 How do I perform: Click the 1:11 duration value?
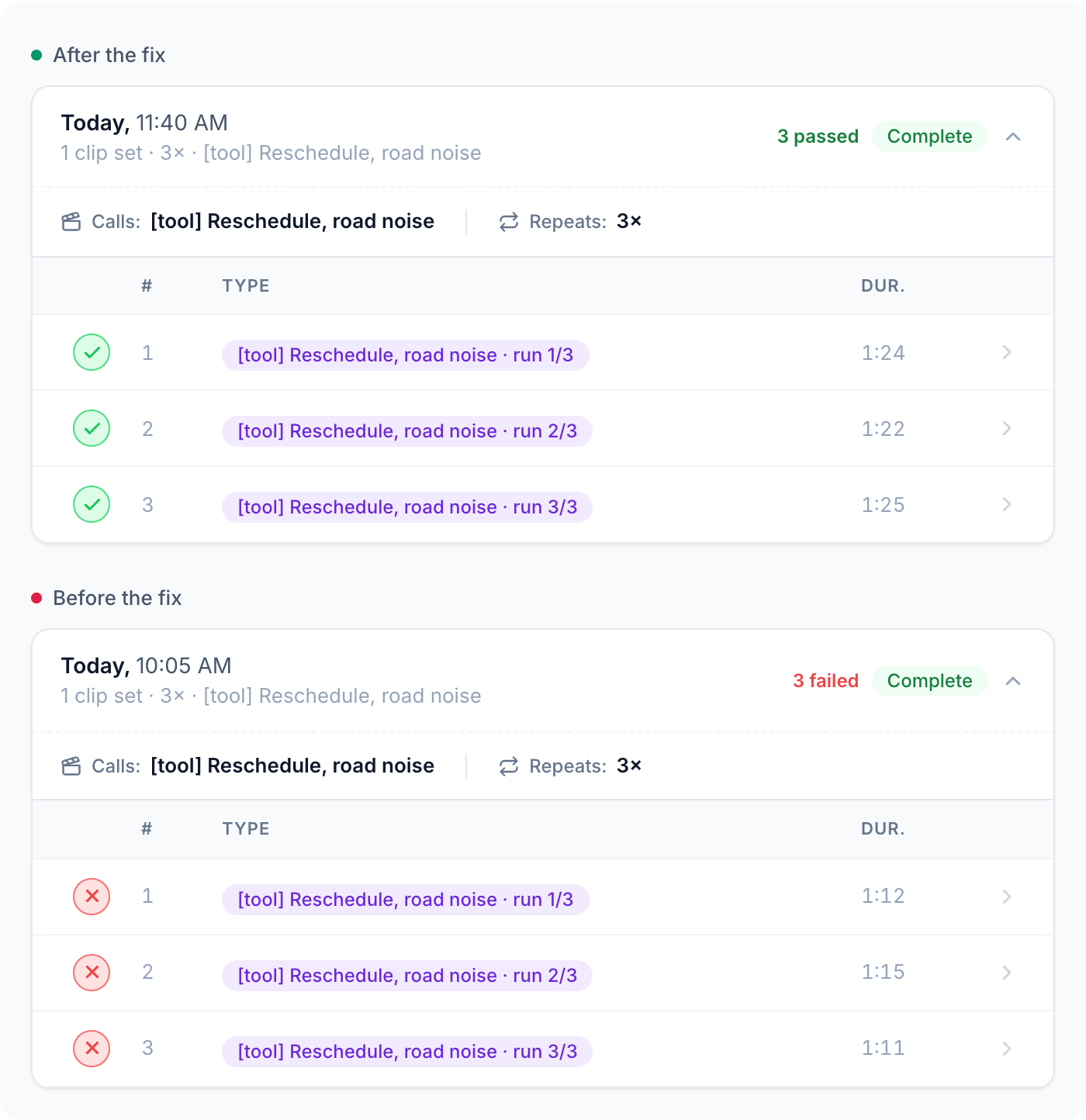[884, 1048]
